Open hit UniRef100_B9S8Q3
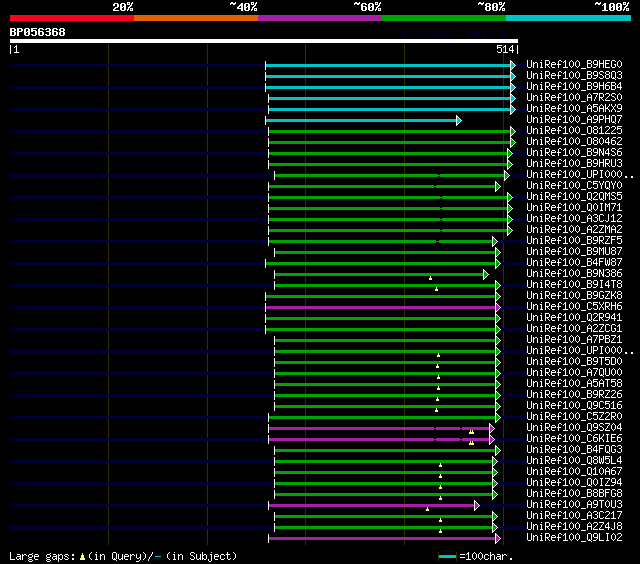The image size is (640, 564). pos(574,75)
